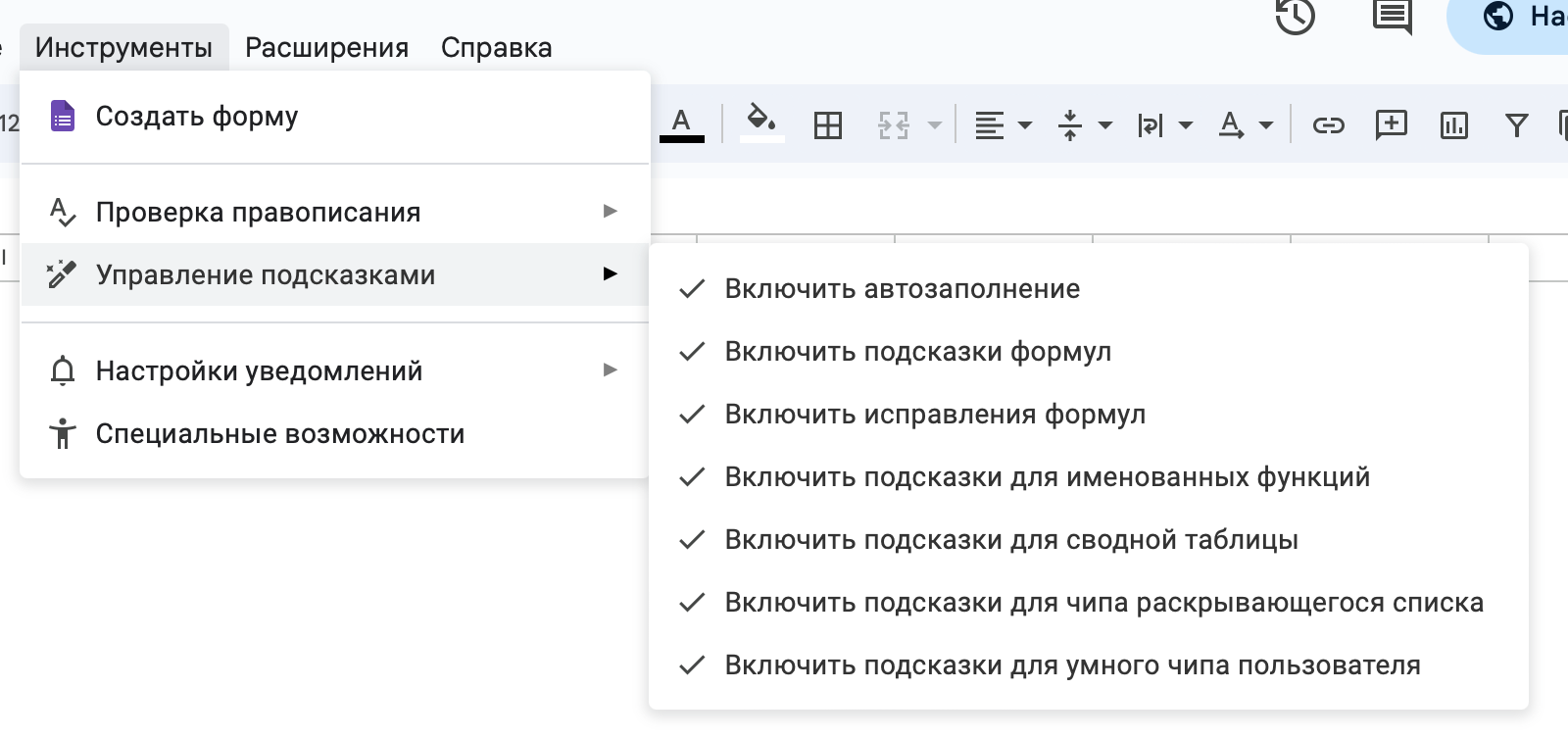Open the Расширения menu

tap(326, 48)
